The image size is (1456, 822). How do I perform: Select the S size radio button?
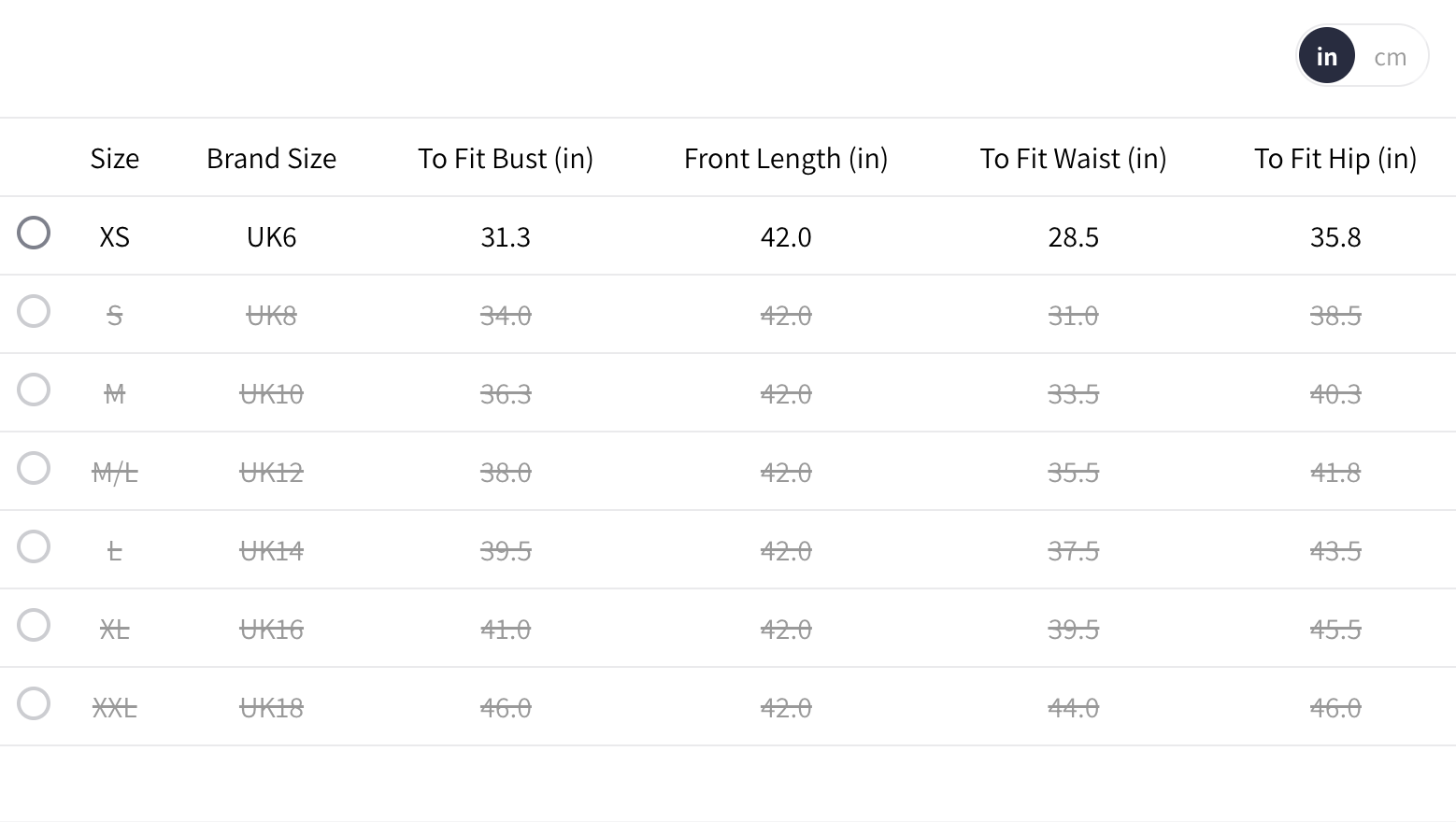pyautogui.click(x=34, y=311)
